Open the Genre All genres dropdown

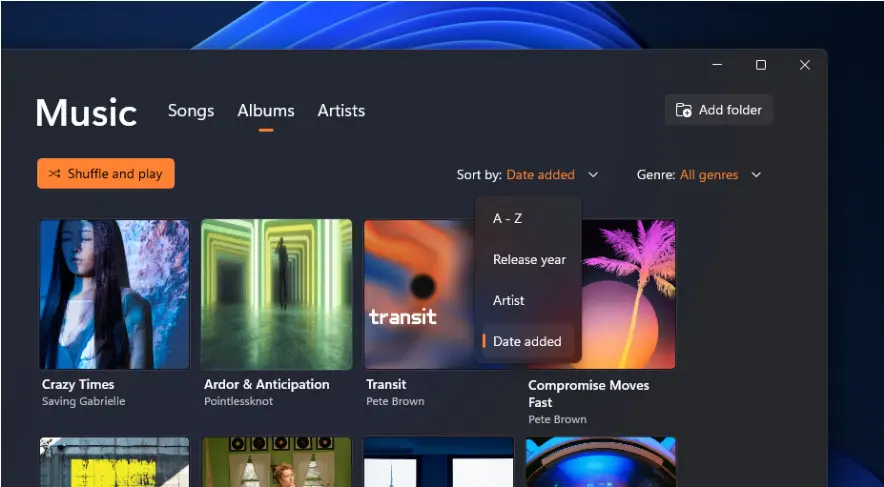pos(700,175)
